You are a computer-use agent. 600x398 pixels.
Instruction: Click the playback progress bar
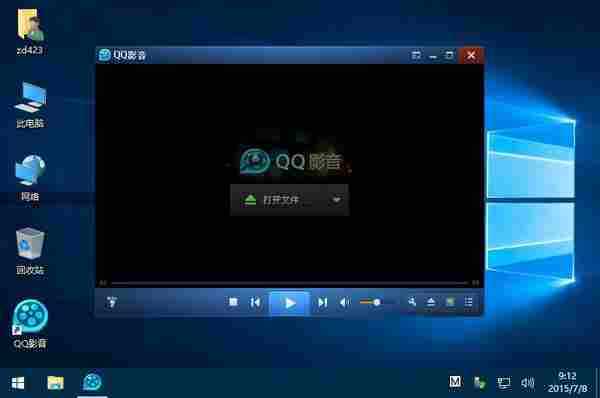(289, 283)
